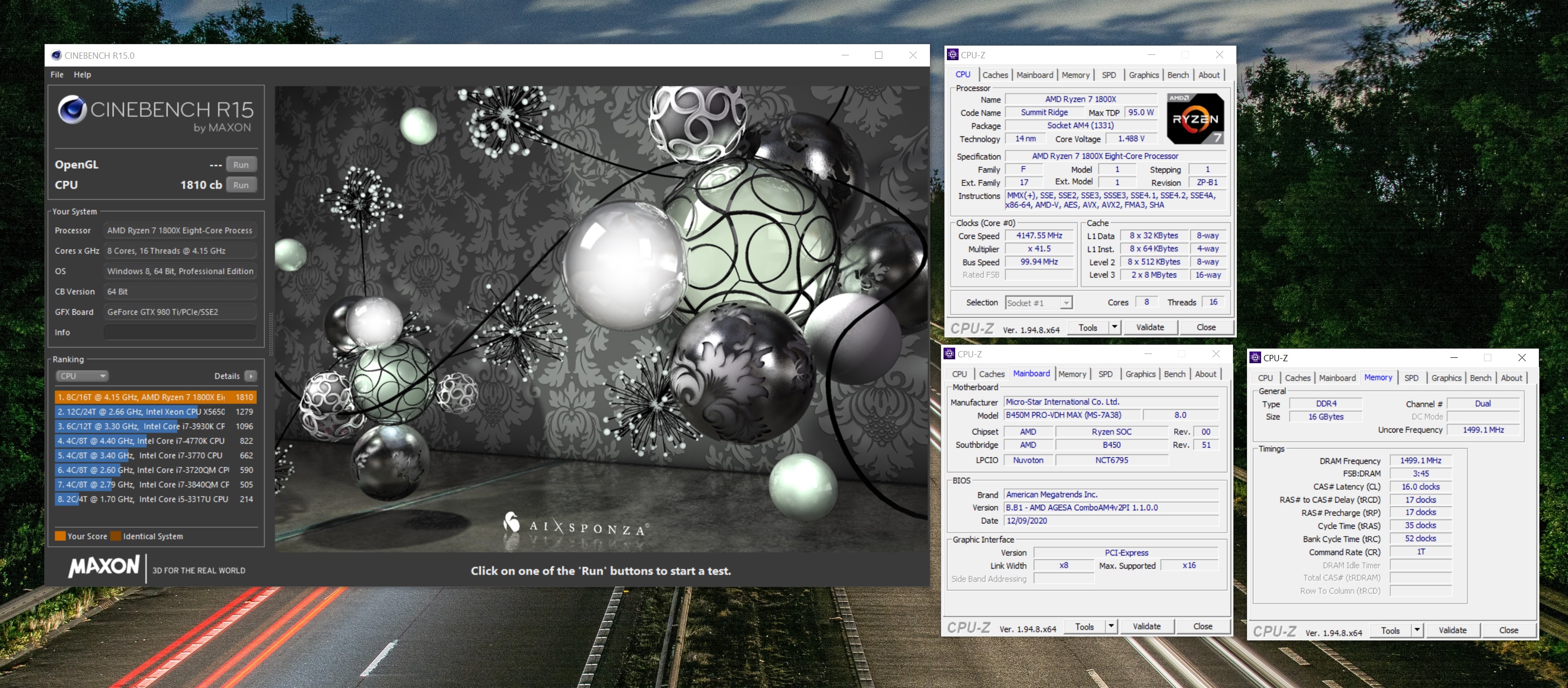Click the Identical System legend swatch
1568x688 pixels.
116,536
